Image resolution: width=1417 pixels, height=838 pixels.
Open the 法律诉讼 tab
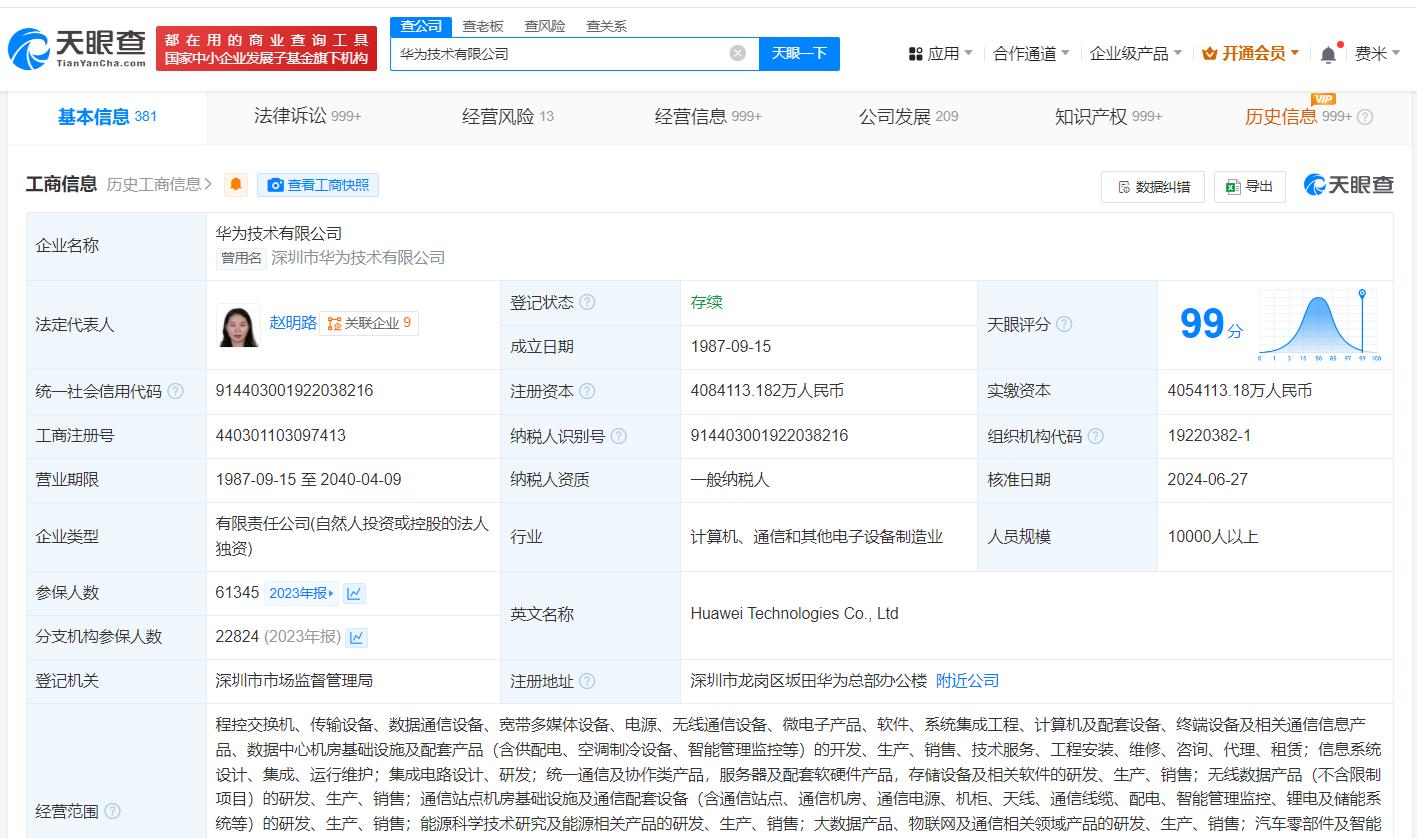pos(307,117)
